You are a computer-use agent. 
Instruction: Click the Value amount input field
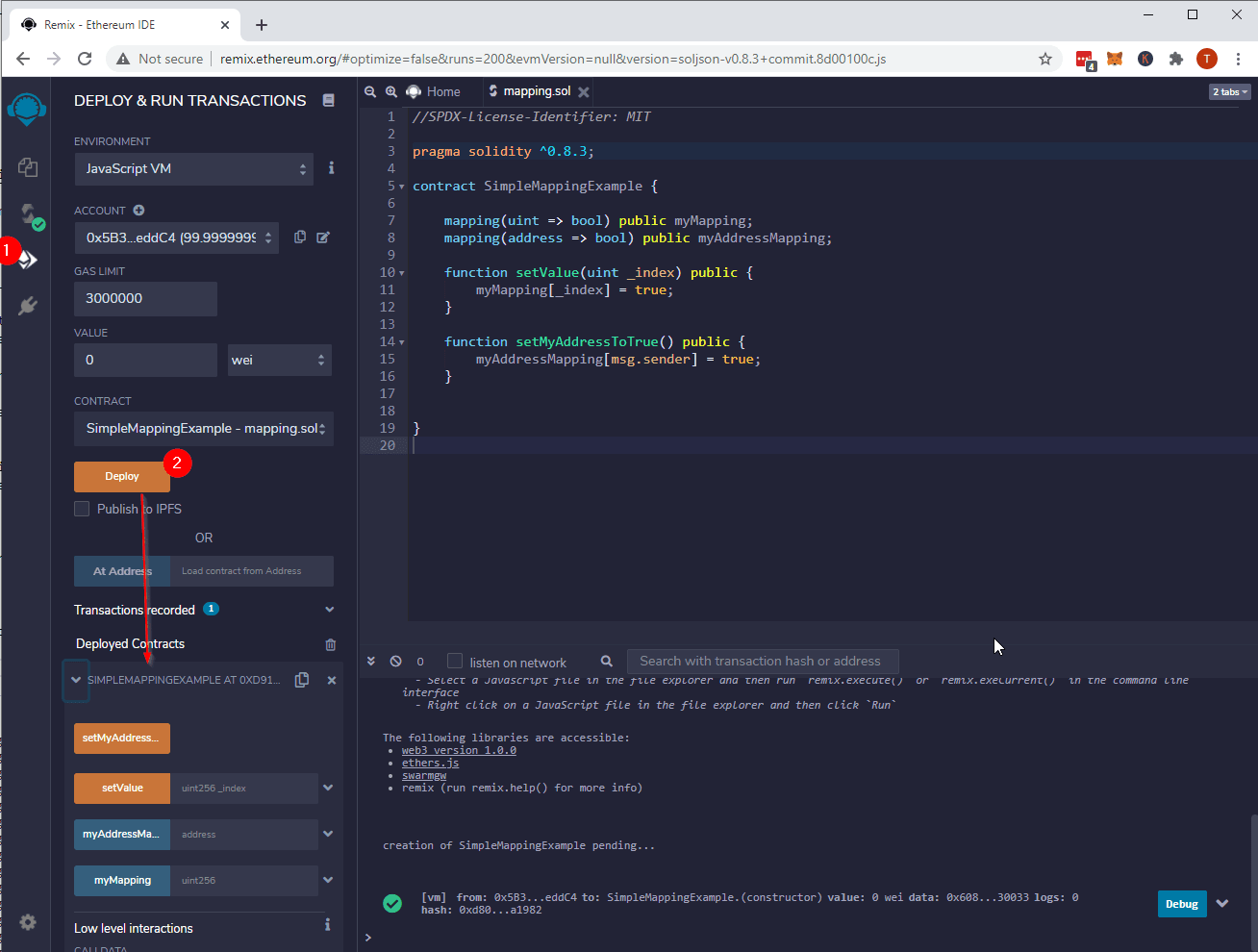pos(145,361)
